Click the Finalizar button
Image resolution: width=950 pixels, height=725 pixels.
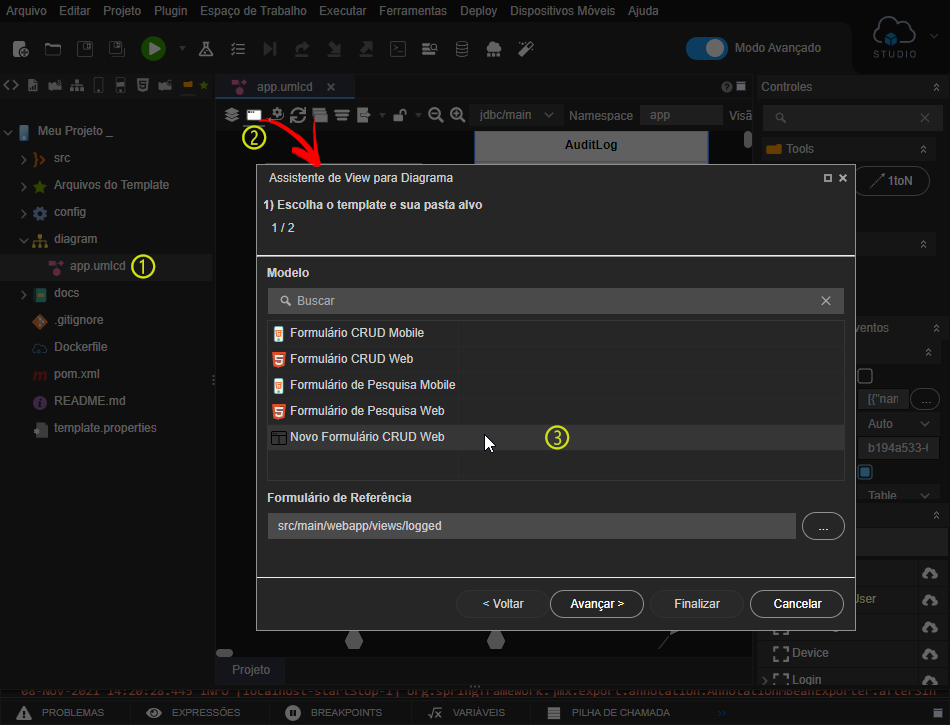pos(697,604)
